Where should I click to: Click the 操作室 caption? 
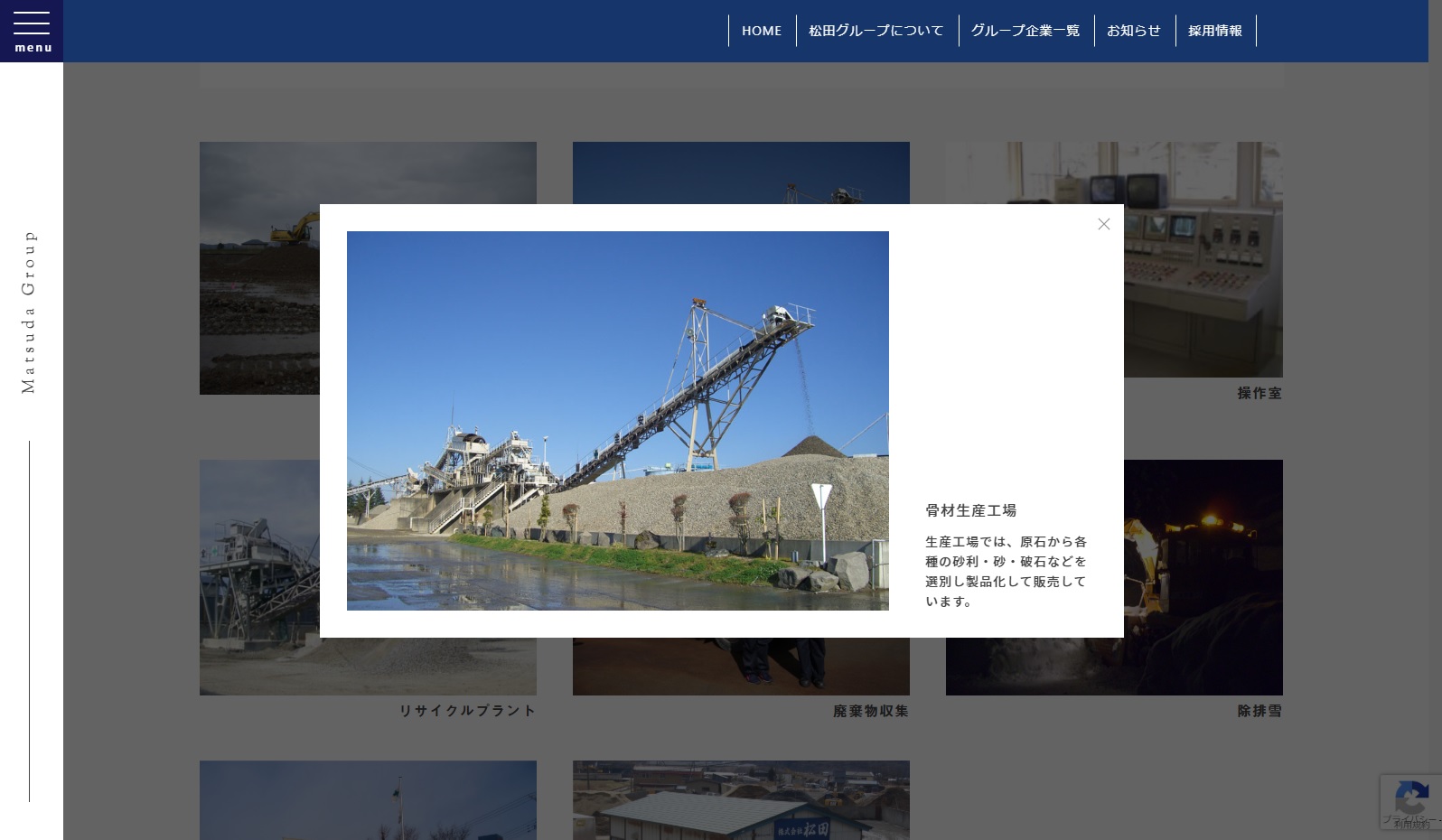[x=1259, y=394]
